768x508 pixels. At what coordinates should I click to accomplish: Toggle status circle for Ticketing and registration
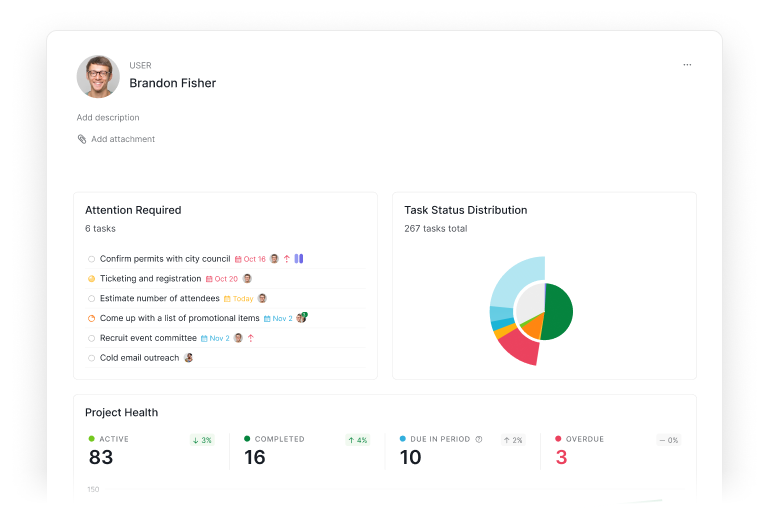pos(91,279)
